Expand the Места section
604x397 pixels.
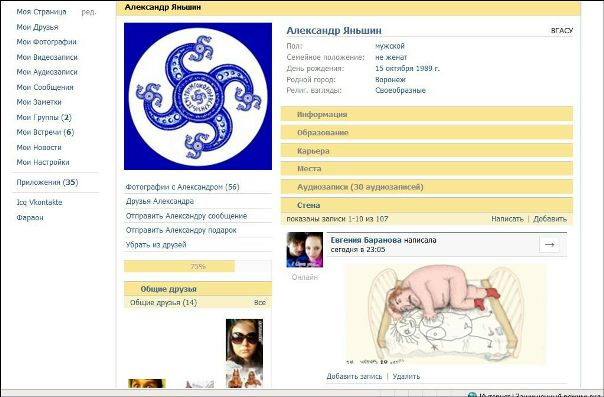tap(426, 169)
